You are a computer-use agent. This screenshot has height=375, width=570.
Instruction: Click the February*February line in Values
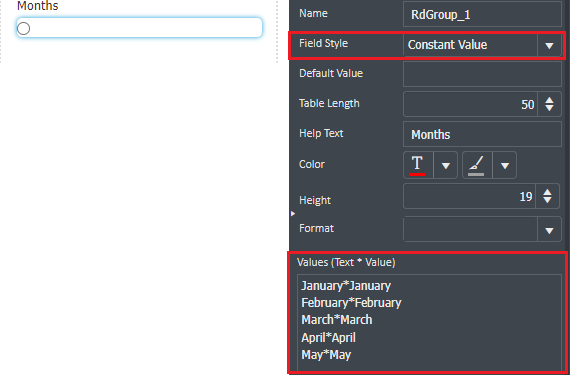[351, 303]
